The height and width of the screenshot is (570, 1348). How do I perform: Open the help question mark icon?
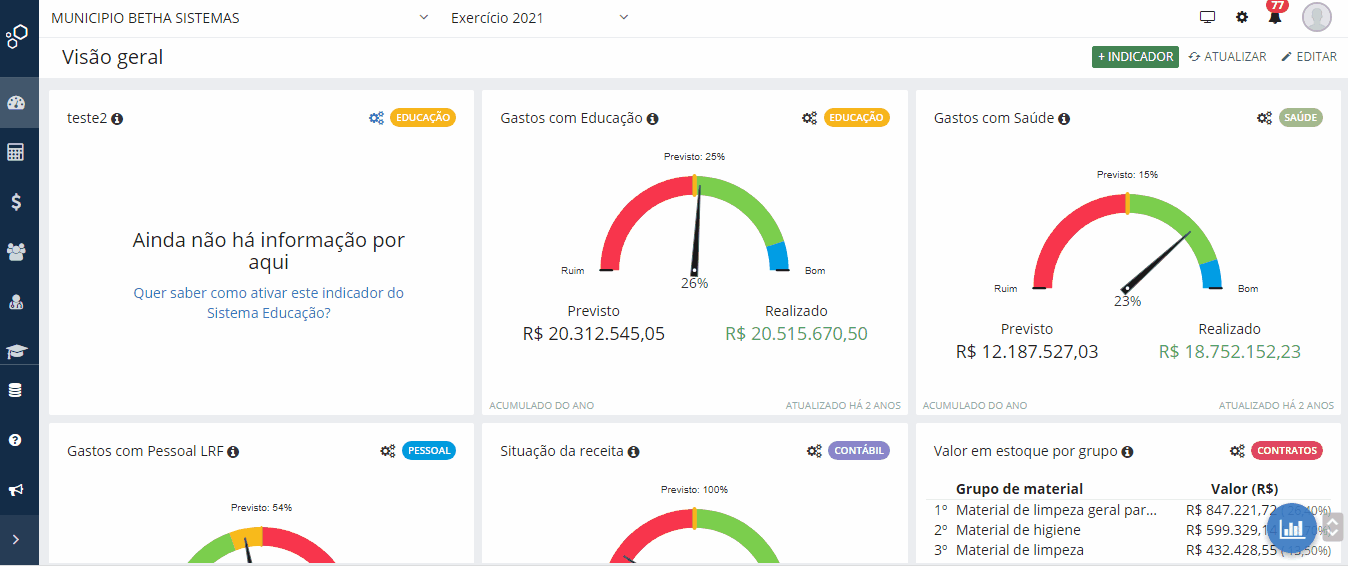pos(15,440)
